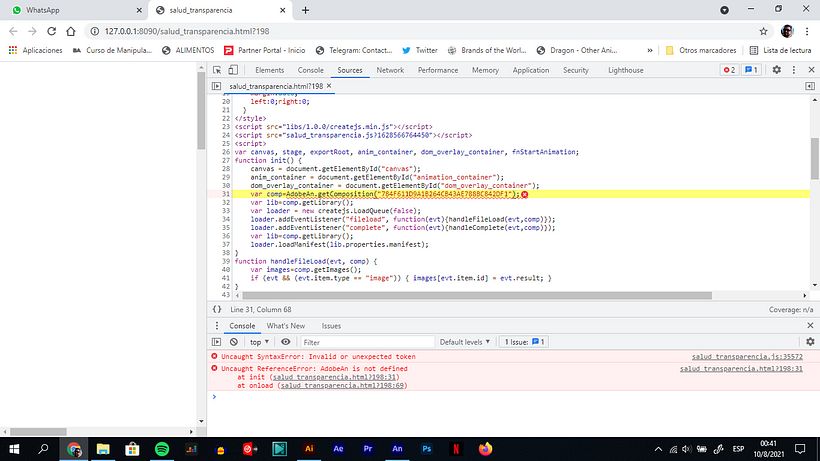Open DevTools customize menu (three dots)

pos(794,70)
